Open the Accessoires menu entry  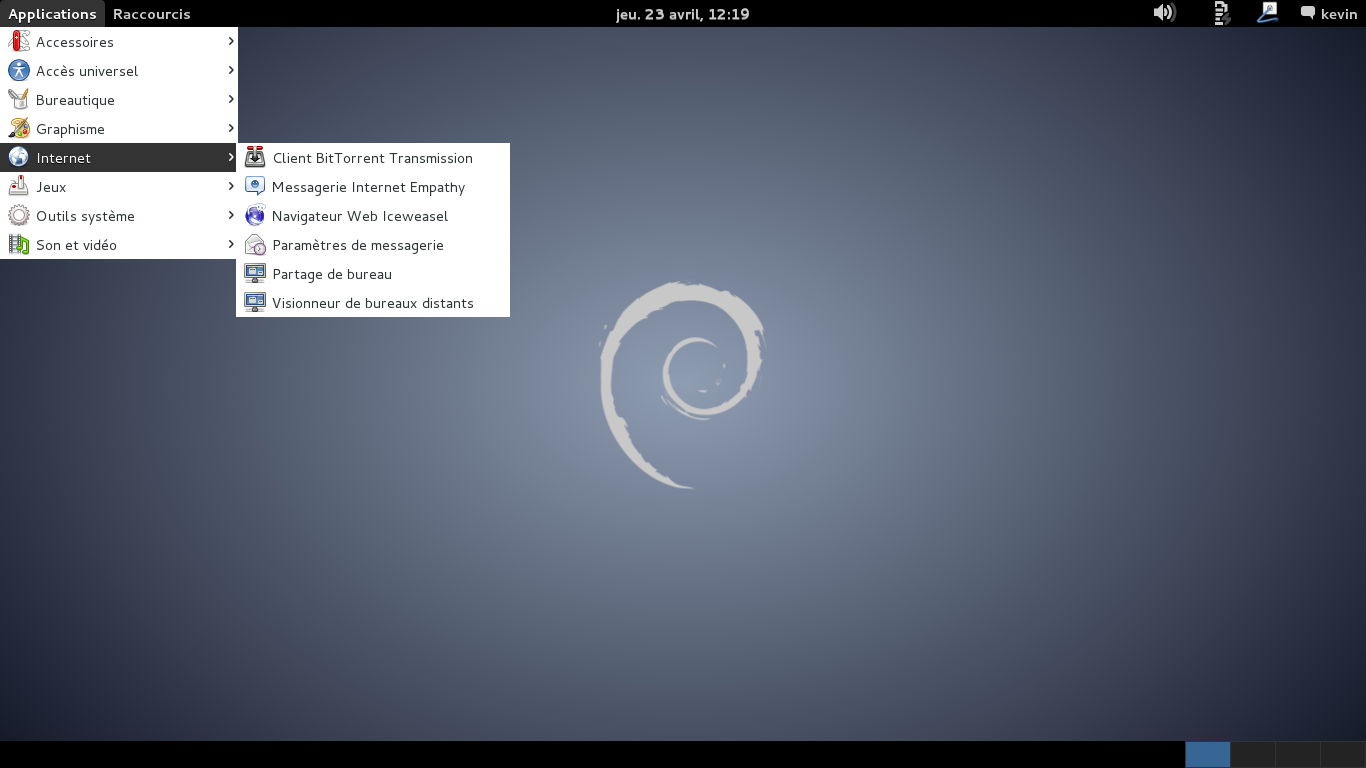(118, 42)
